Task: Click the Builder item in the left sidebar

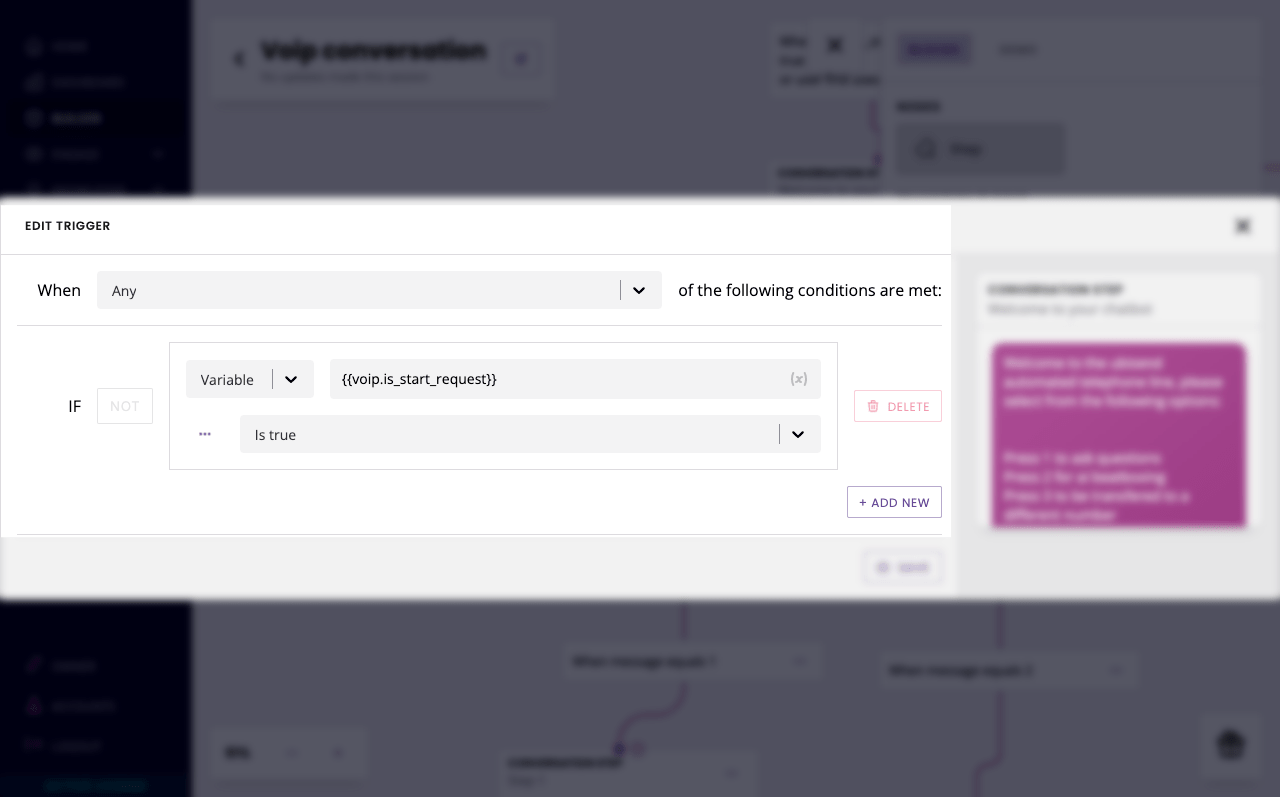Action: coord(76,118)
